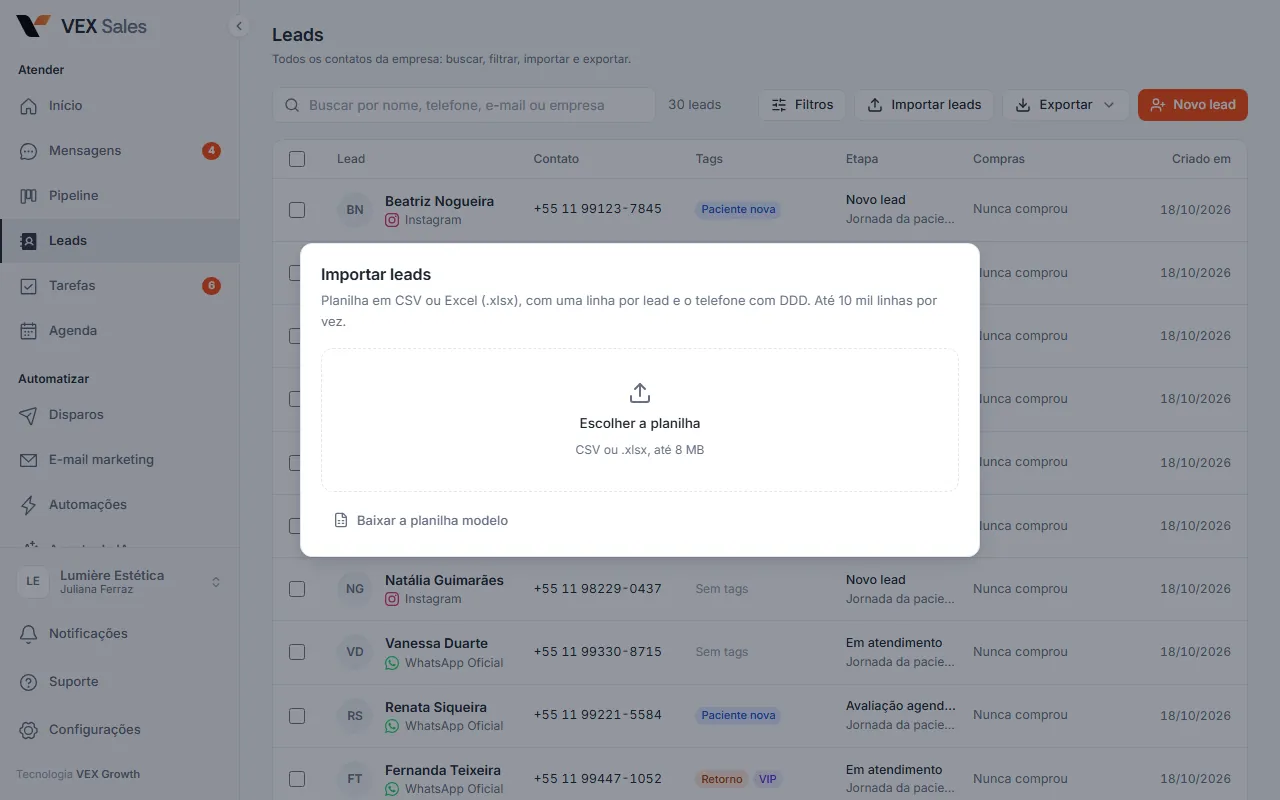The height and width of the screenshot is (800, 1280).
Task: Click the RS avatar for Renata Siqueira
Action: [x=355, y=716]
